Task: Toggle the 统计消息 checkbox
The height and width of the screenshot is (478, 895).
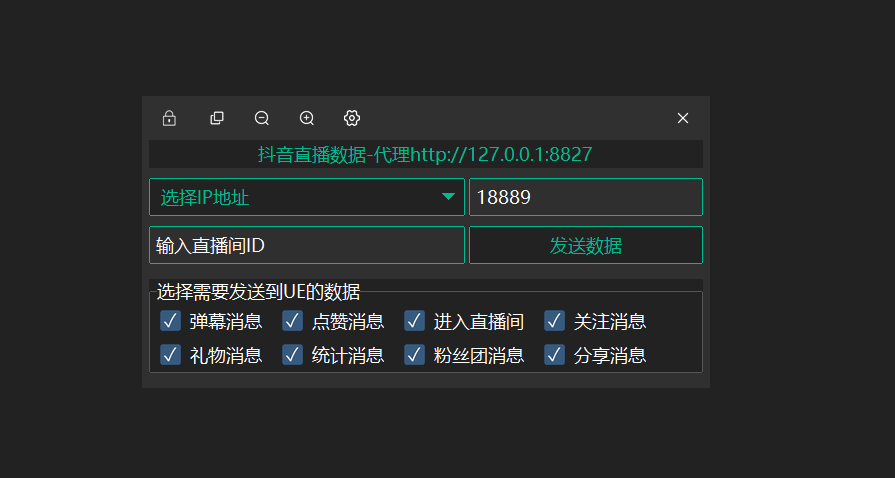Action: tap(293, 355)
